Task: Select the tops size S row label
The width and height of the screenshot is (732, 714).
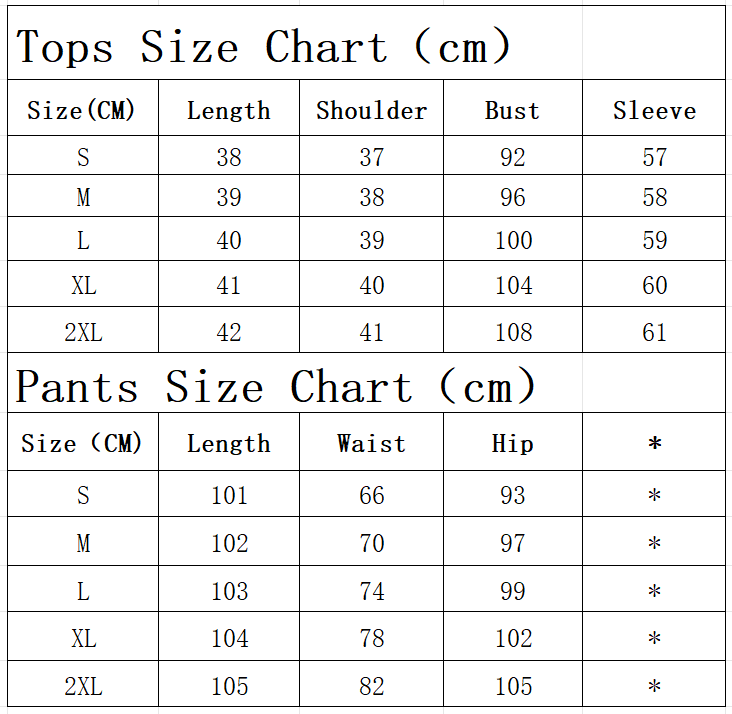Action: point(83,157)
